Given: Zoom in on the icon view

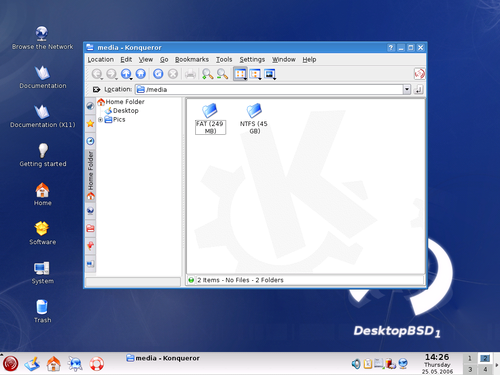Looking at the screenshot, I should (207, 74).
